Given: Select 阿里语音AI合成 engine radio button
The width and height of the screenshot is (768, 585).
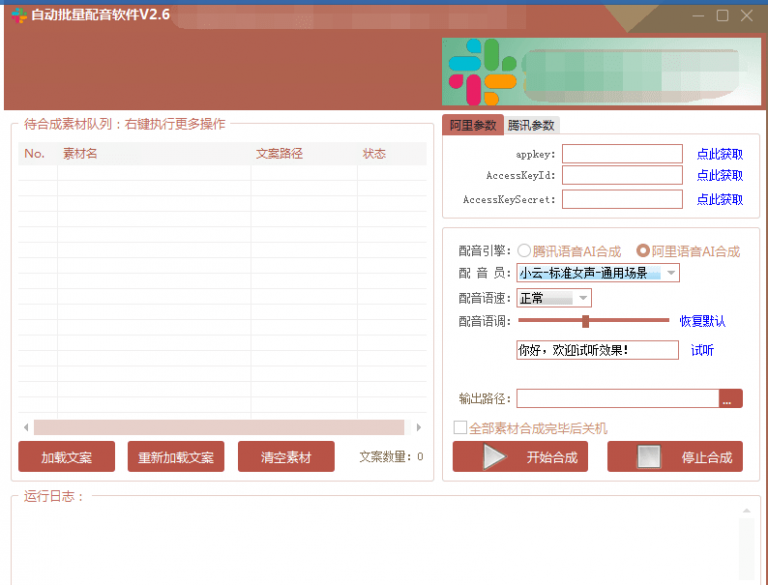Looking at the screenshot, I should pos(644,251).
